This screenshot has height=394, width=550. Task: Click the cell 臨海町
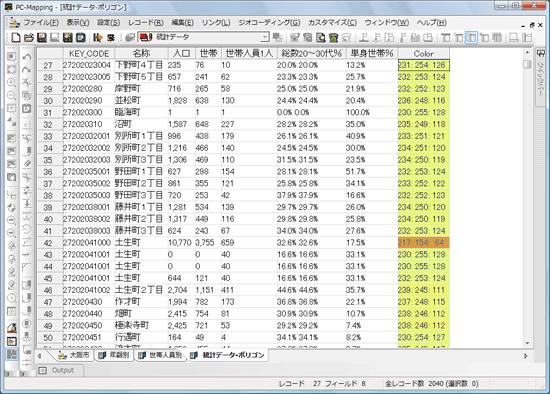pos(141,113)
